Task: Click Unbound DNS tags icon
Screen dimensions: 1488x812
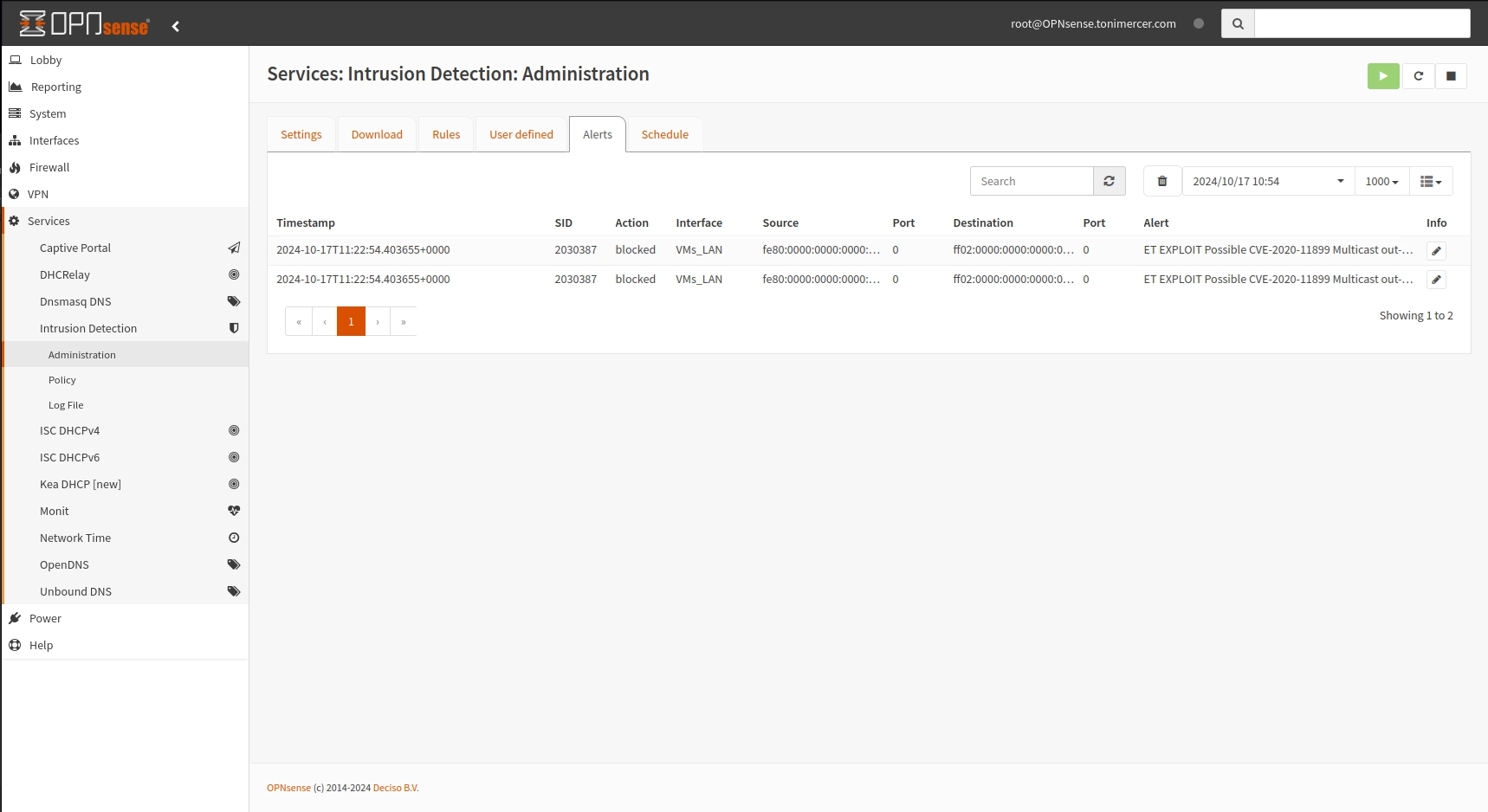Action: click(x=234, y=591)
